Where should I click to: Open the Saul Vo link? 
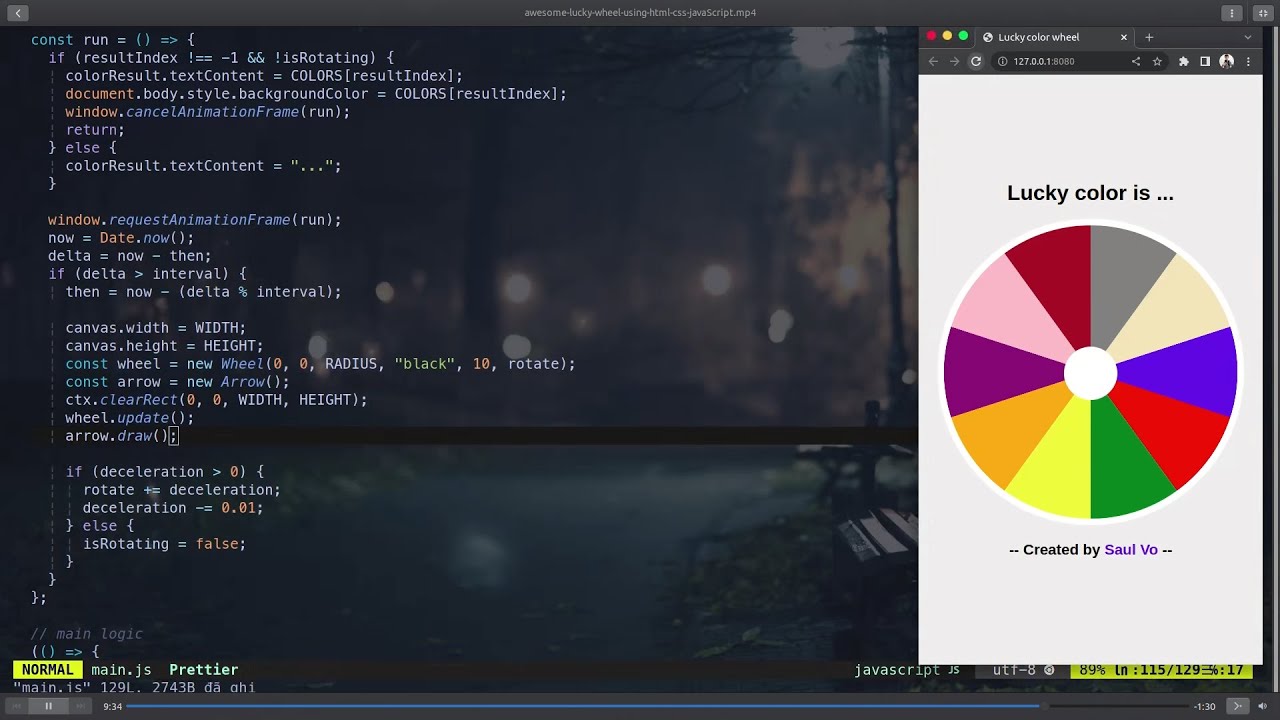tap(1131, 550)
